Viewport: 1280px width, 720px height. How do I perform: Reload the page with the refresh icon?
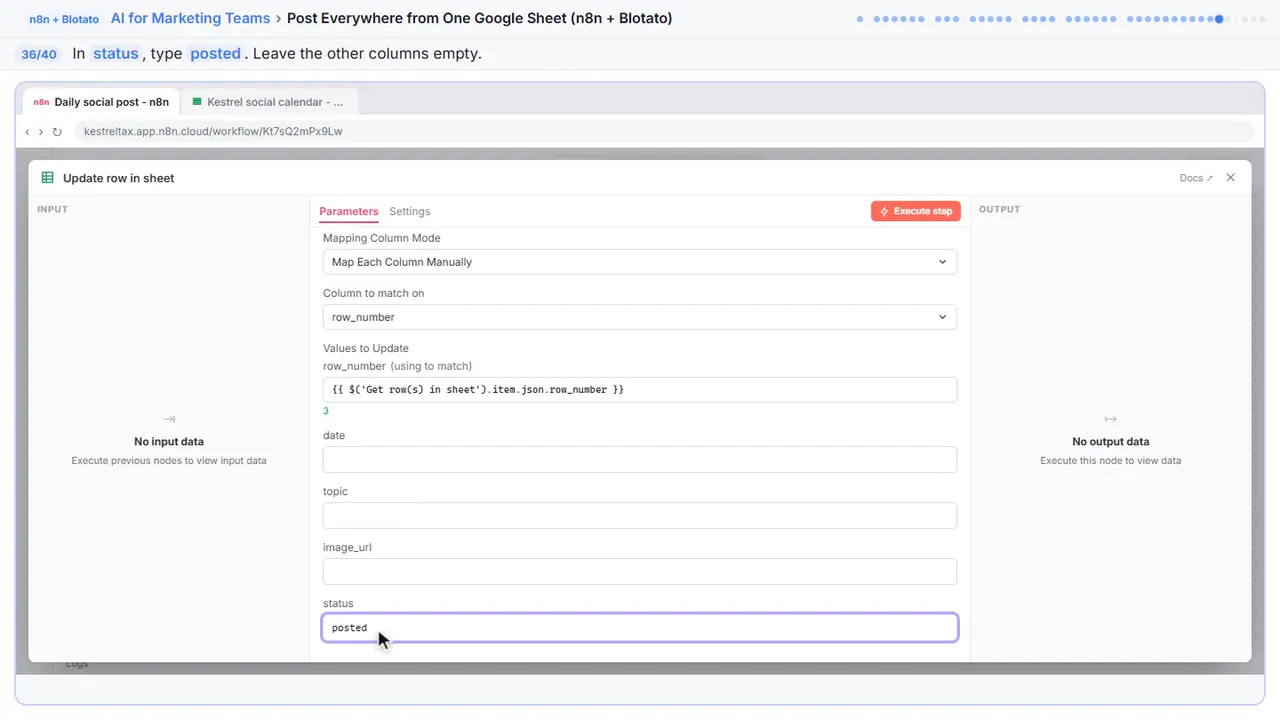pyautogui.click(x=57, y=131)
